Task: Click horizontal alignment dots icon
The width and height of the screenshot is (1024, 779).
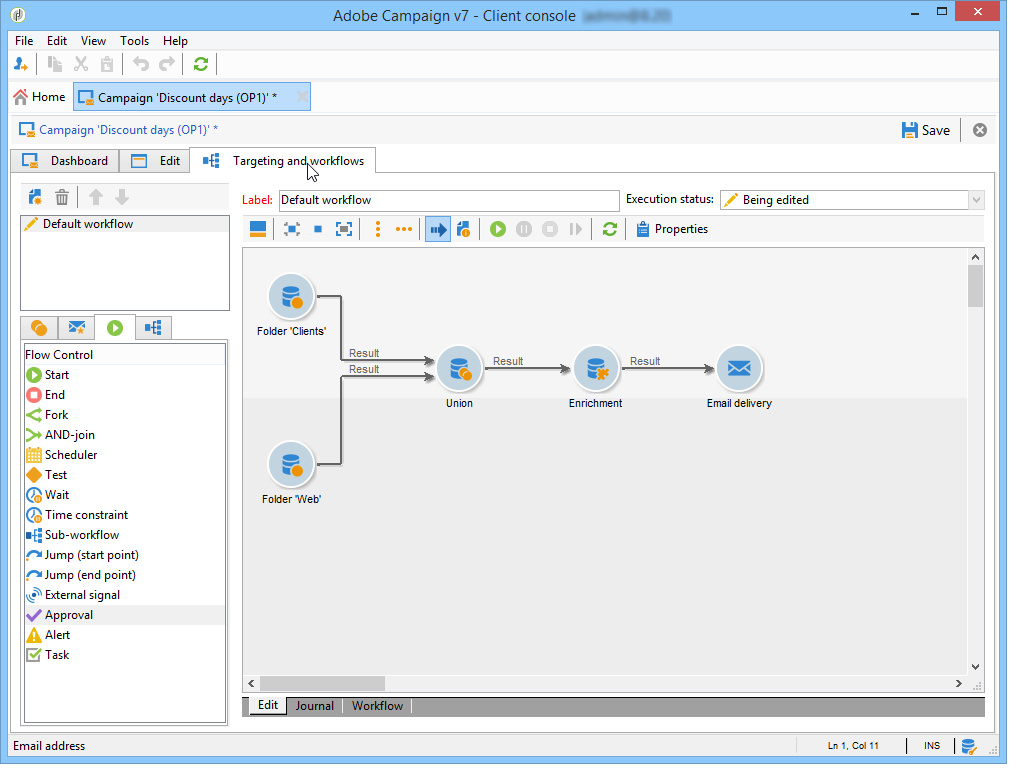Action: click(404, 229)
